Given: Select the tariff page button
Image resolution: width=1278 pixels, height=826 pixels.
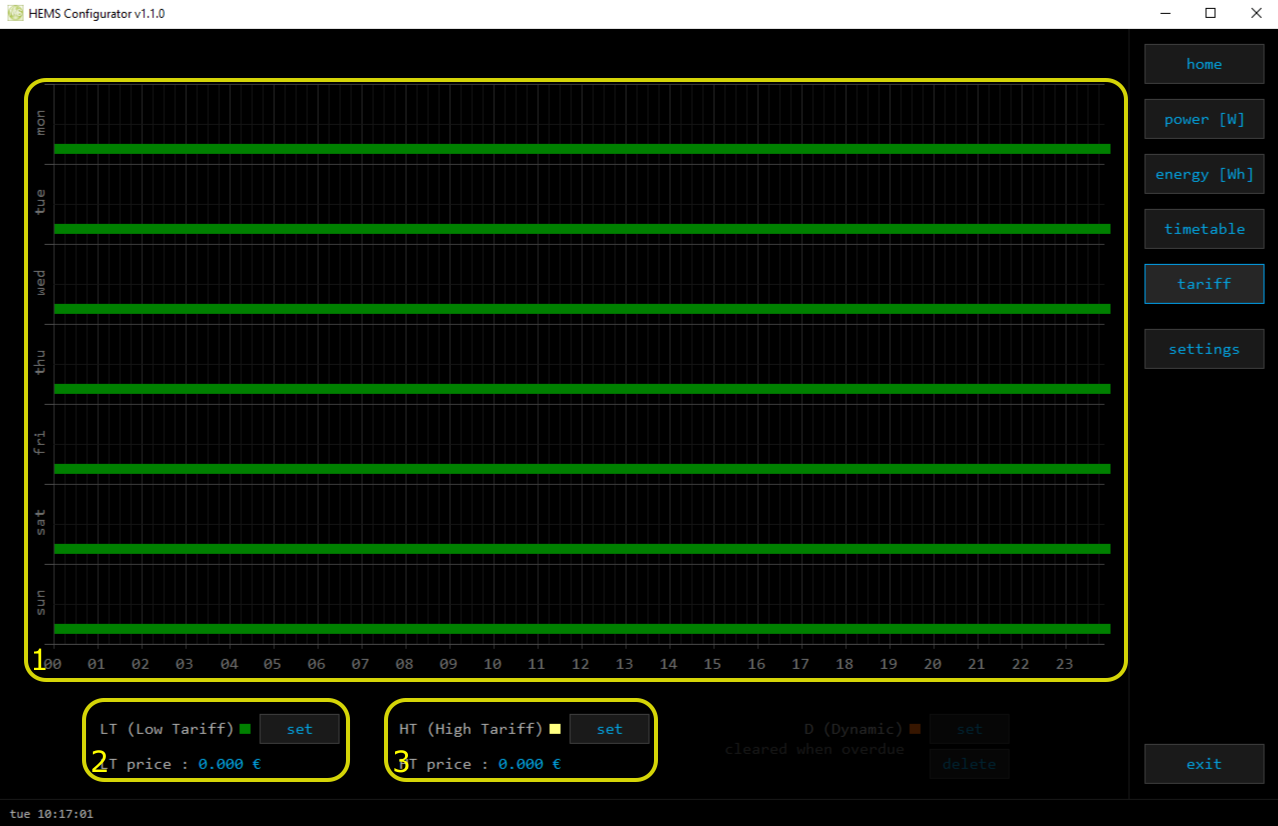Looking at the screenshot, I should point(1204,284).
